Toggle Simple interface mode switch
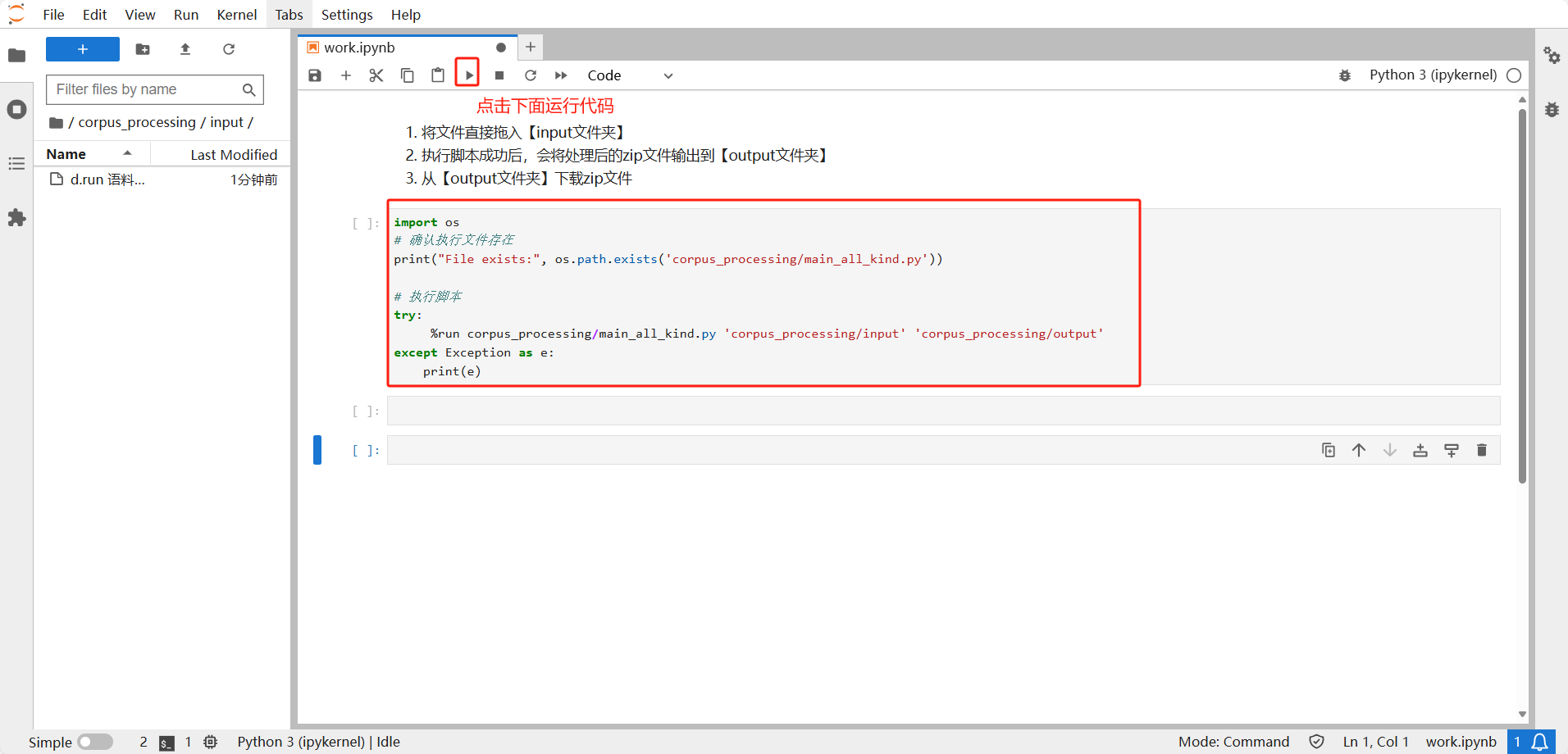The width and height of the screenshot is (1568, 754). 95,742
